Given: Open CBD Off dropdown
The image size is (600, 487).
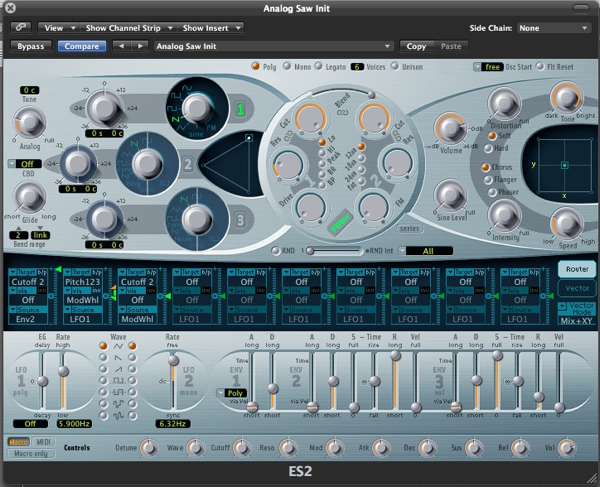Looking at the screenshot, I should point(24,164).
